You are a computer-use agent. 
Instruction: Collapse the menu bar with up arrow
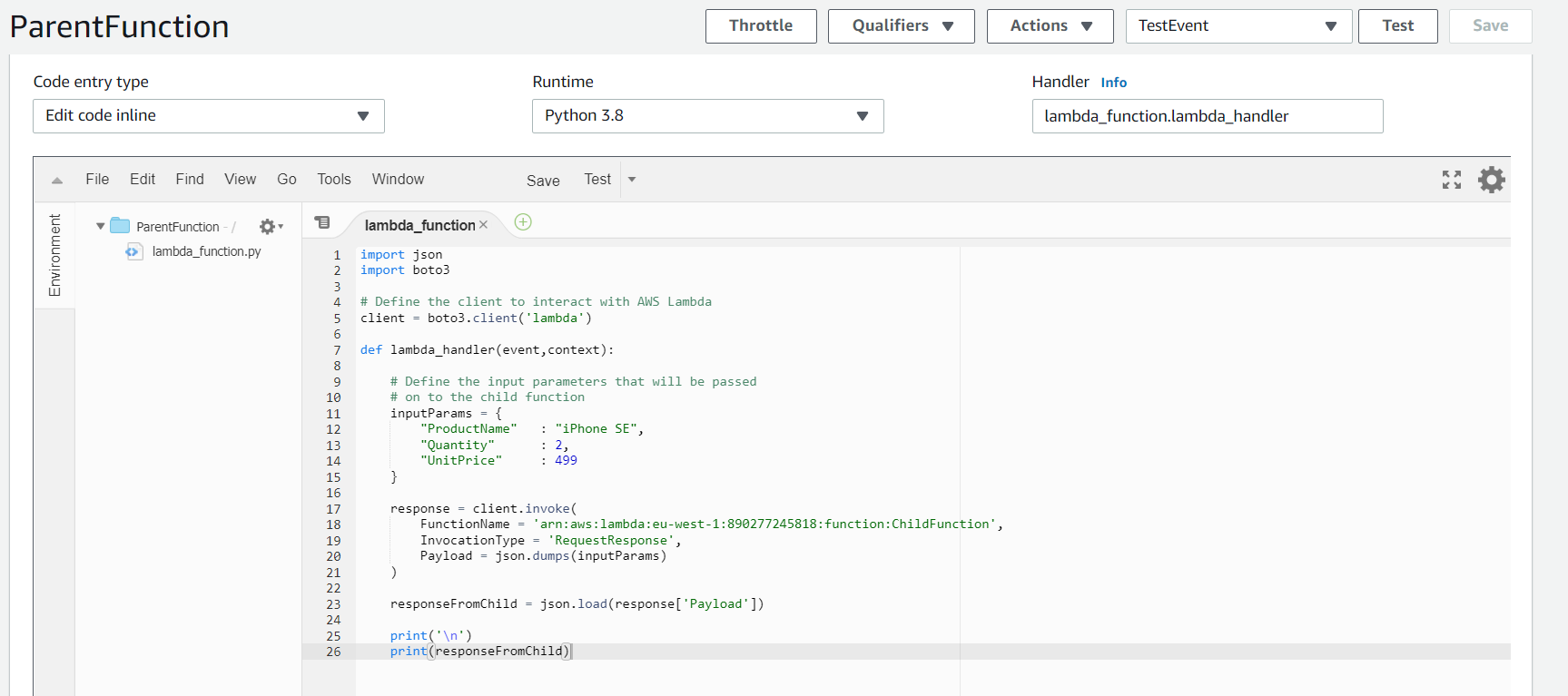click(x=57, y=181)
